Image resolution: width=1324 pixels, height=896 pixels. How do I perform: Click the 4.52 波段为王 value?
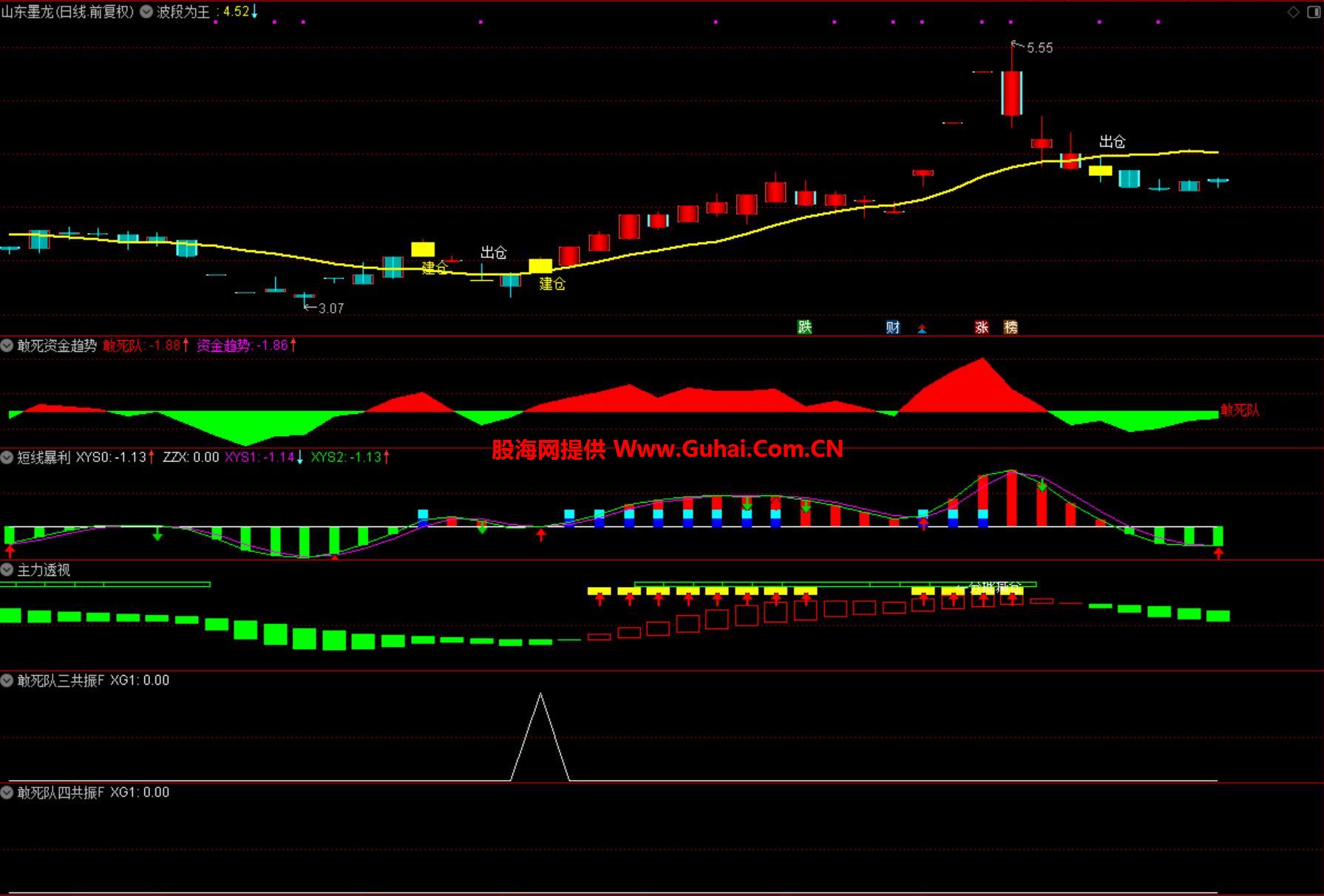tap(237, 12)
